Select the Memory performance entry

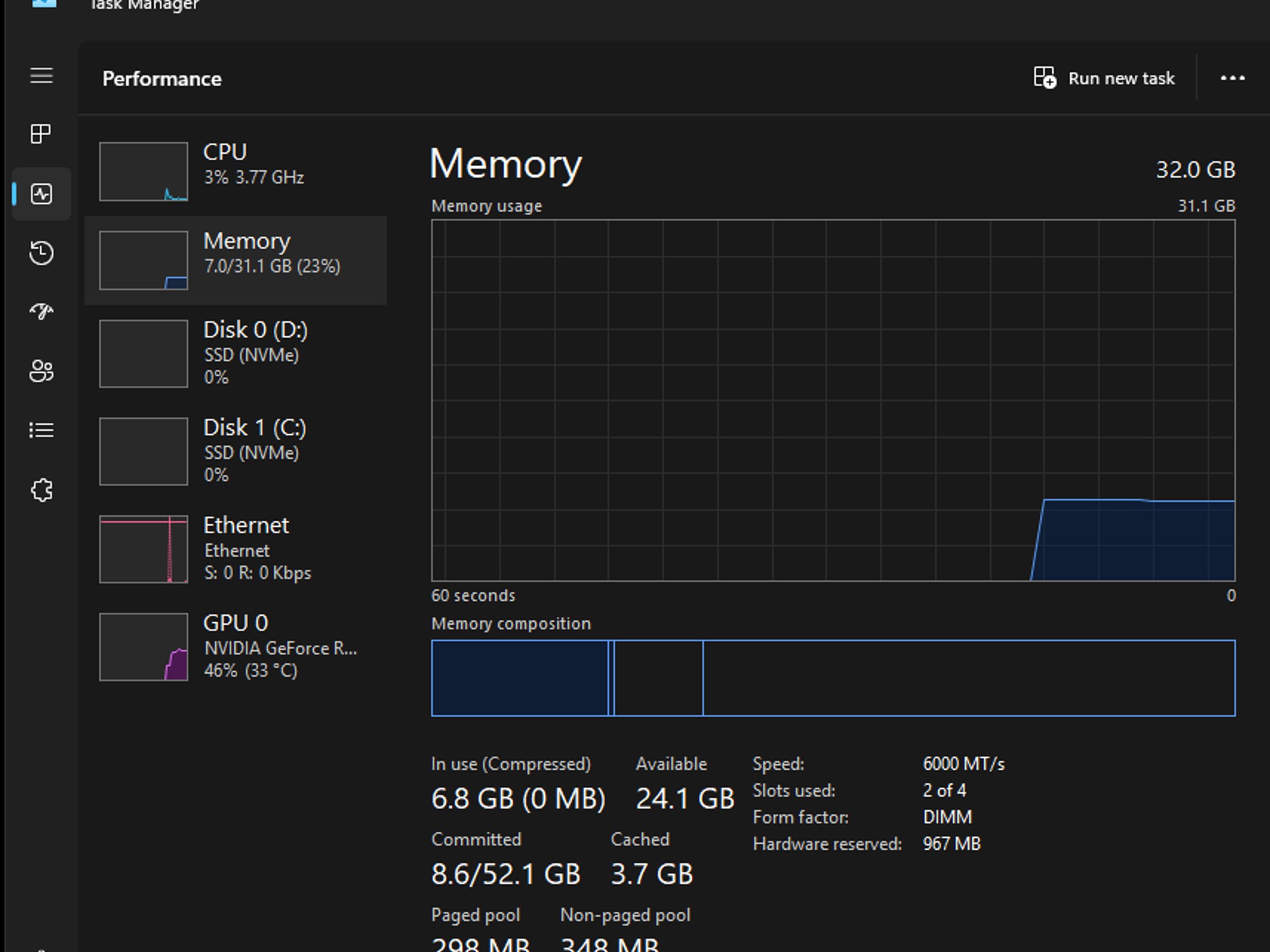tap(236, 260)
